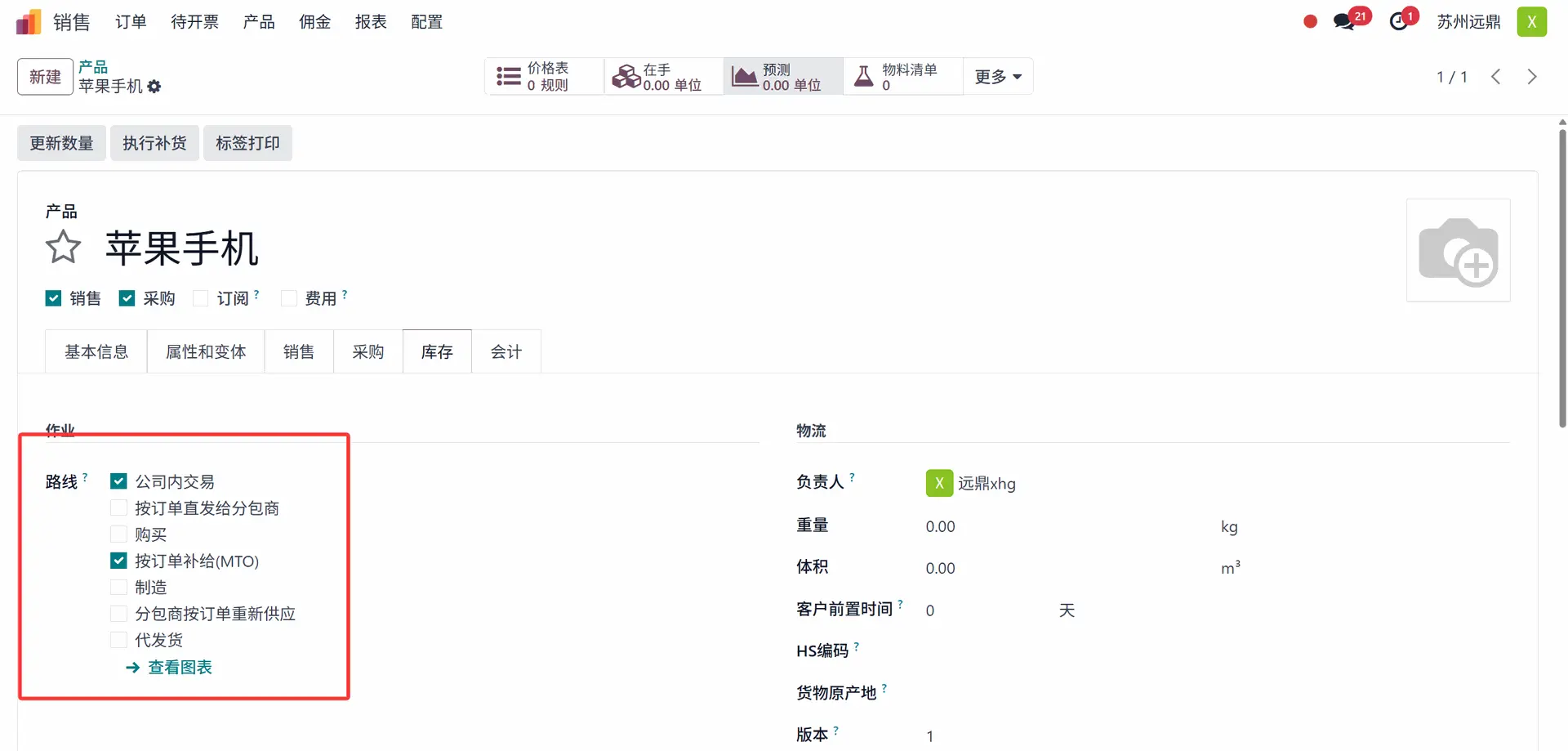The width and height of the screenshot is (1568, 751).
Task: Toggle the 订阅 checkbox
Action: click(x=201, y=298)
